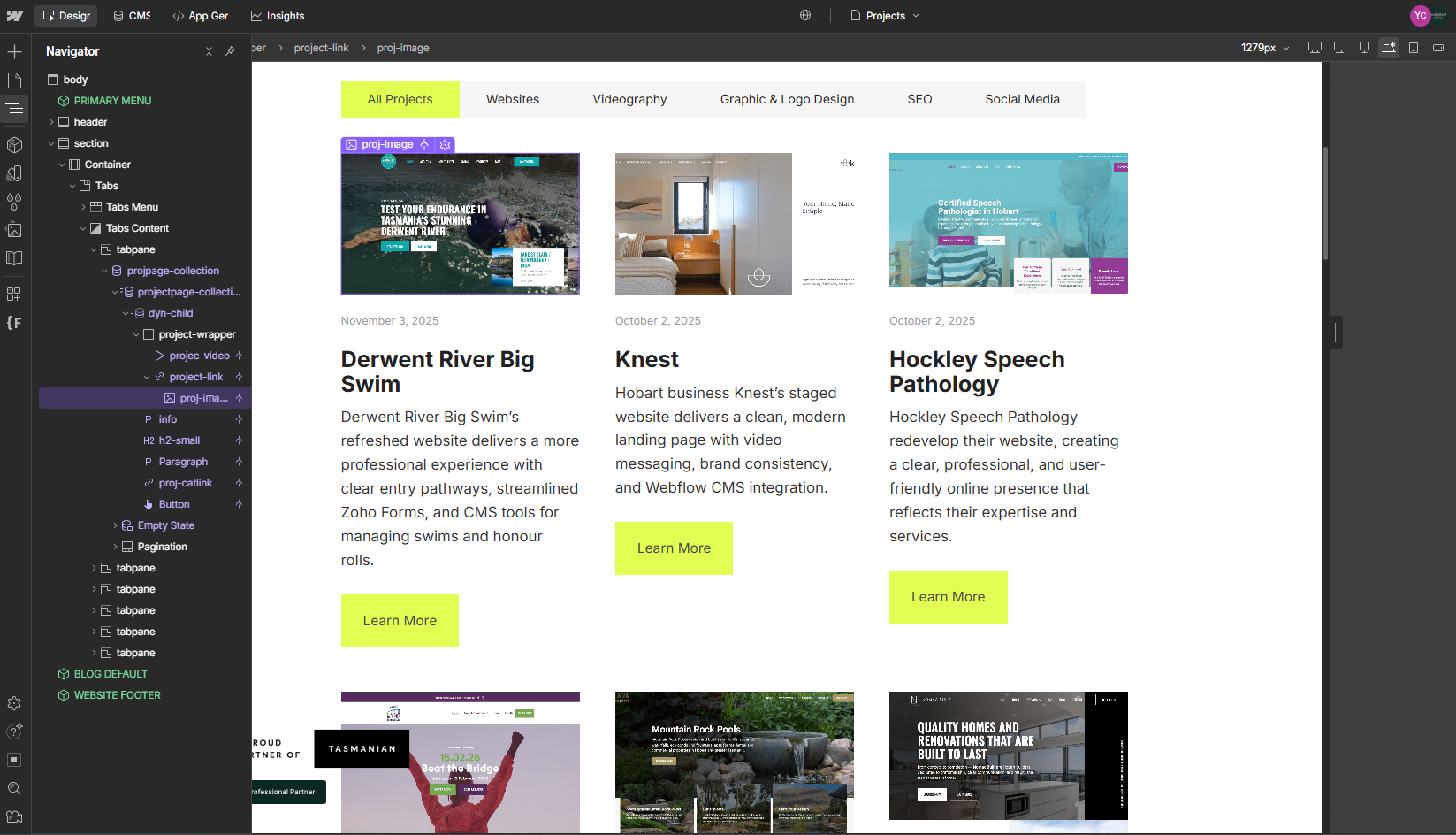Switch to CMS mode tab
The height and width of the screenshot is (835, 1456).
coord(133,16)
